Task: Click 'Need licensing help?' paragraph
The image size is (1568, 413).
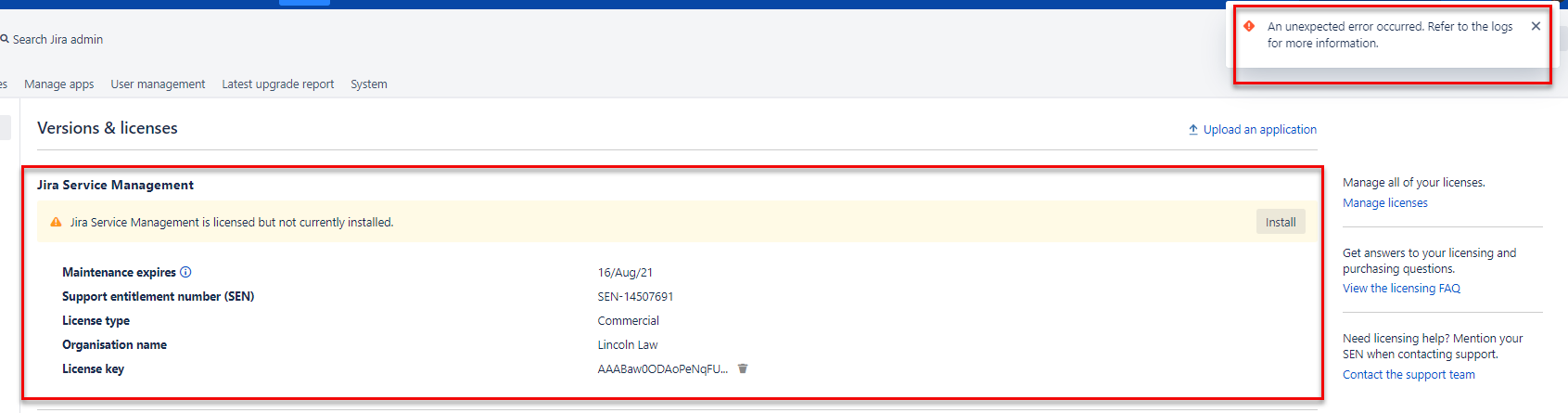Action: pos(1433,346)
